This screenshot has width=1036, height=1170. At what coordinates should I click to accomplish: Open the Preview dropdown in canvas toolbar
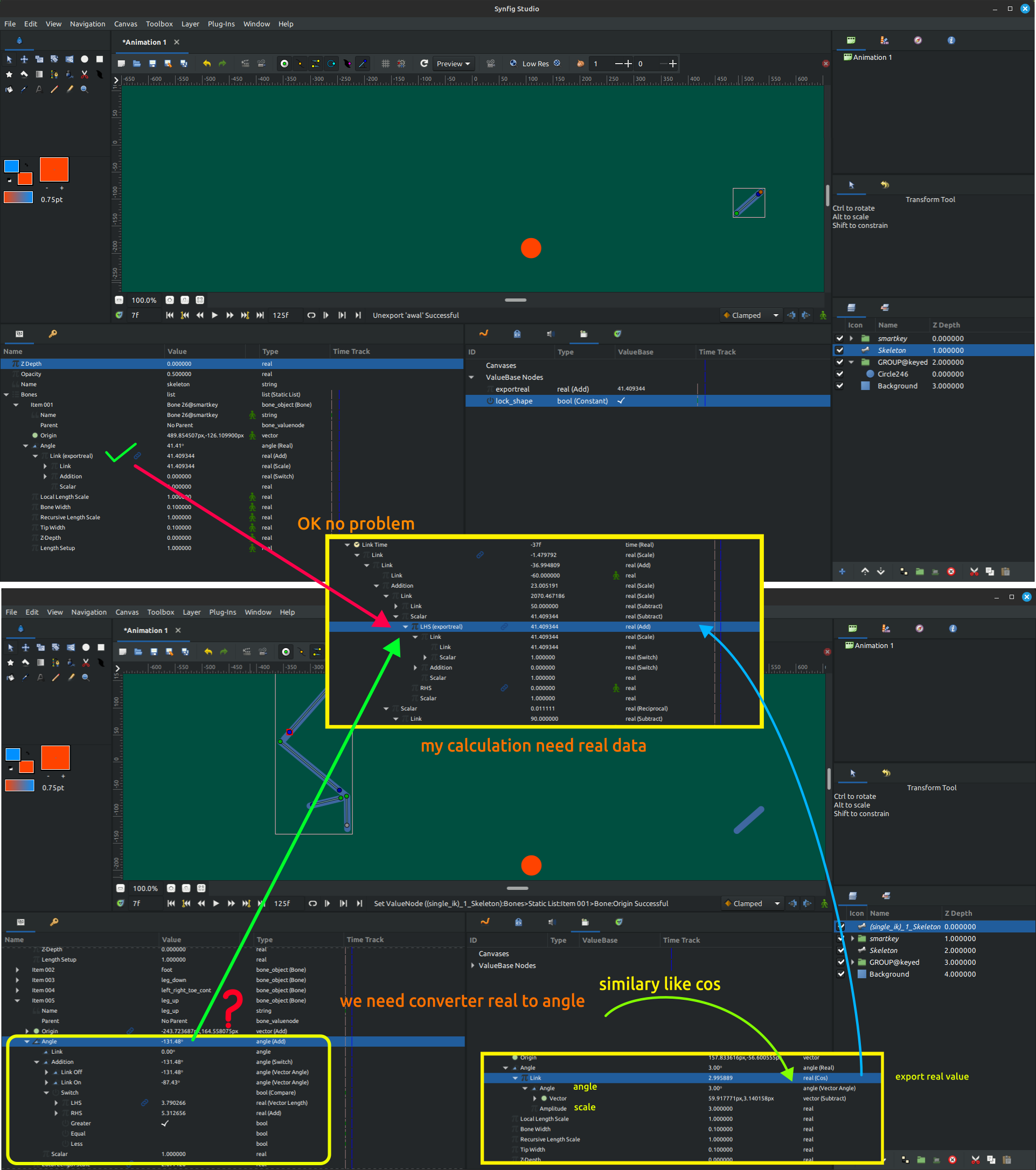[x=453, y=64]
